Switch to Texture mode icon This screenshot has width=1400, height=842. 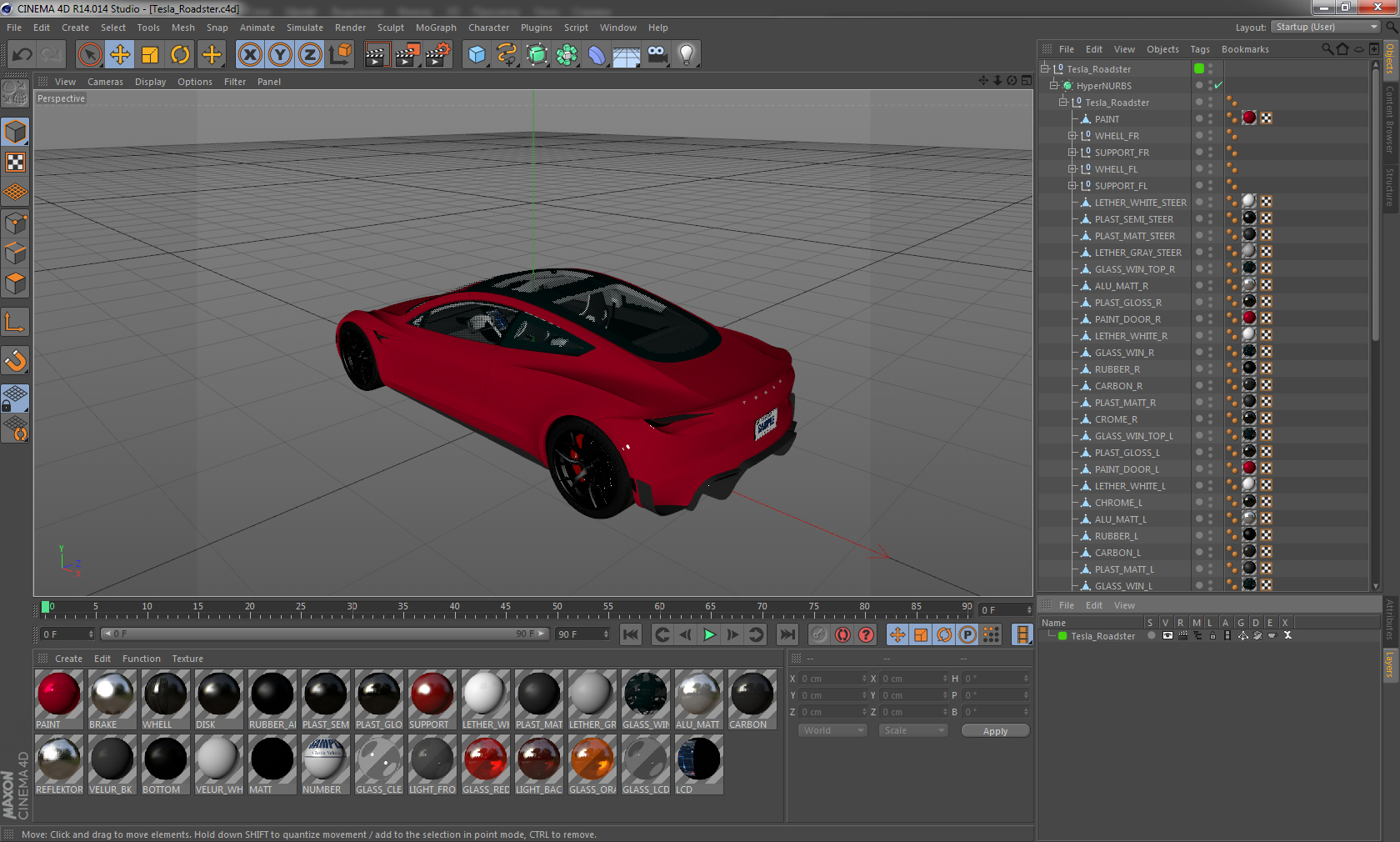[x=15, y=162]
